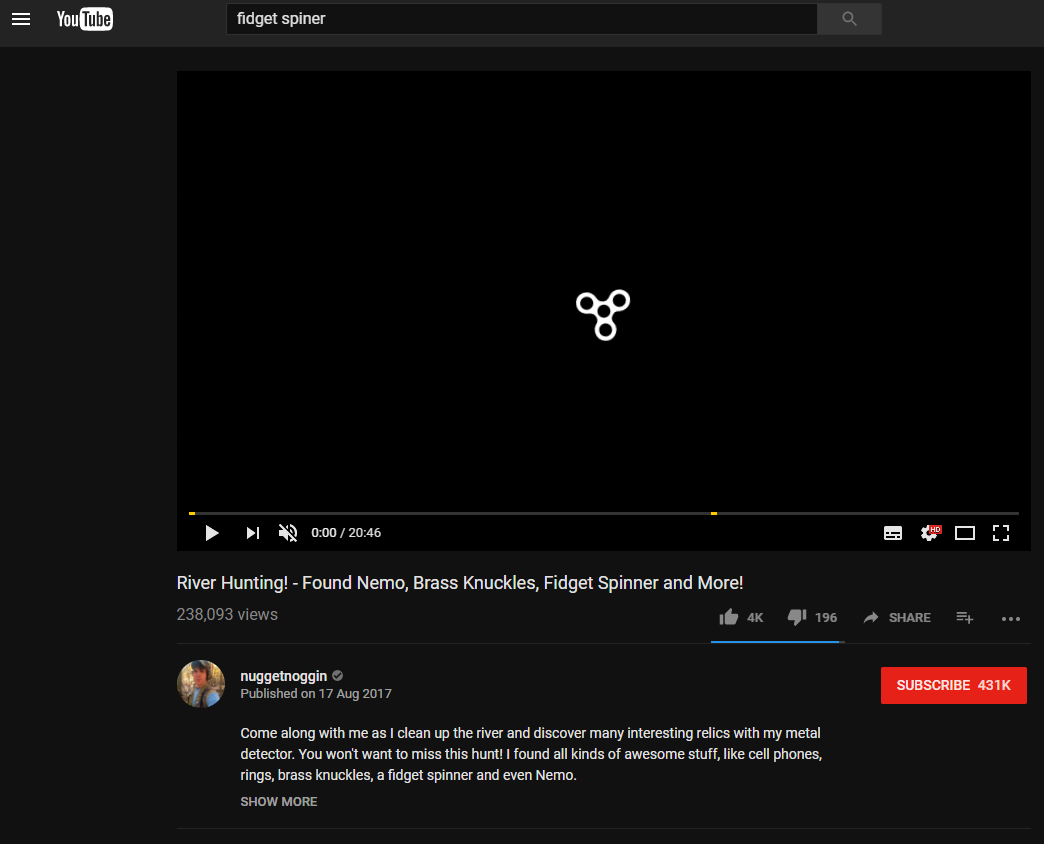Viewport: 1044px width, 844px height.
Task: Play the river hunting video
Action: point(212,532)
